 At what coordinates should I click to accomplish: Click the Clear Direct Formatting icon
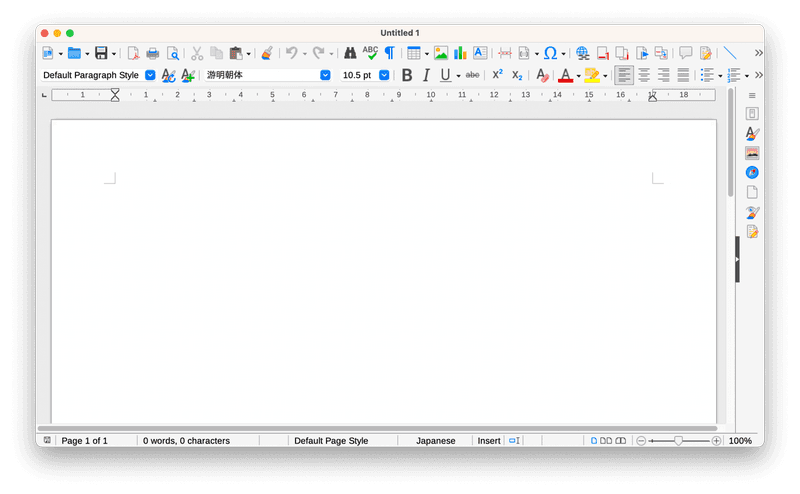542,76
